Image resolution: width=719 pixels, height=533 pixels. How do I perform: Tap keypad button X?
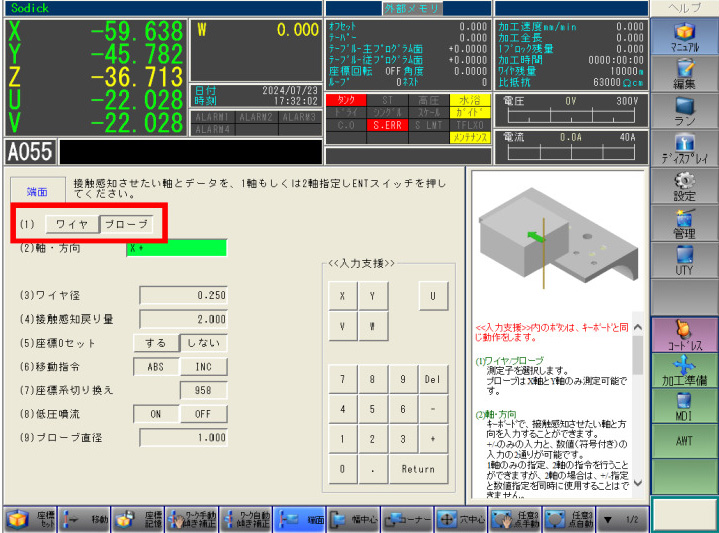[x=343, y=296]
